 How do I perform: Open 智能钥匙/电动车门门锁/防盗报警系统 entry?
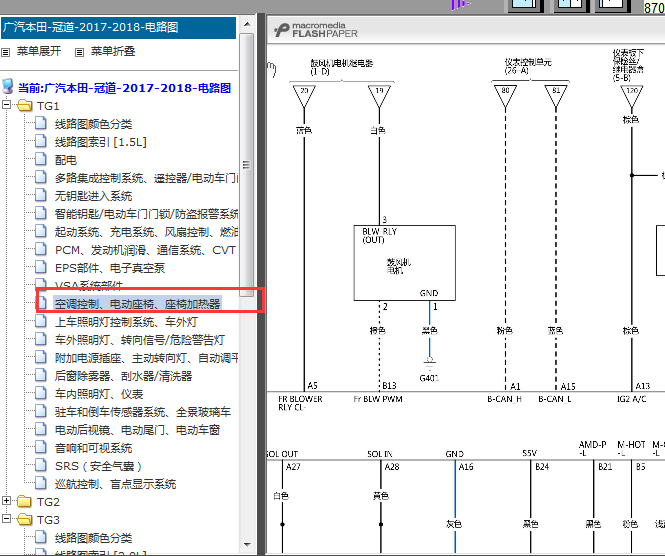coord(146,214)
